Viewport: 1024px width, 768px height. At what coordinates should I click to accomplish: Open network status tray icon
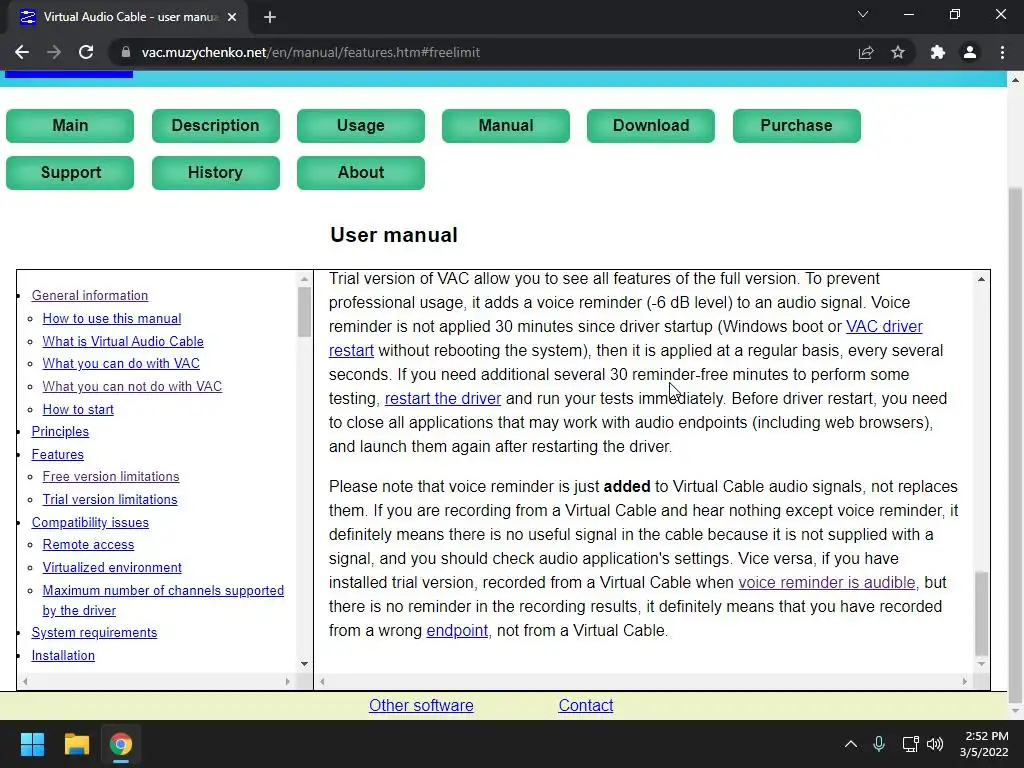pyautogui.click(x=910, y=744)
